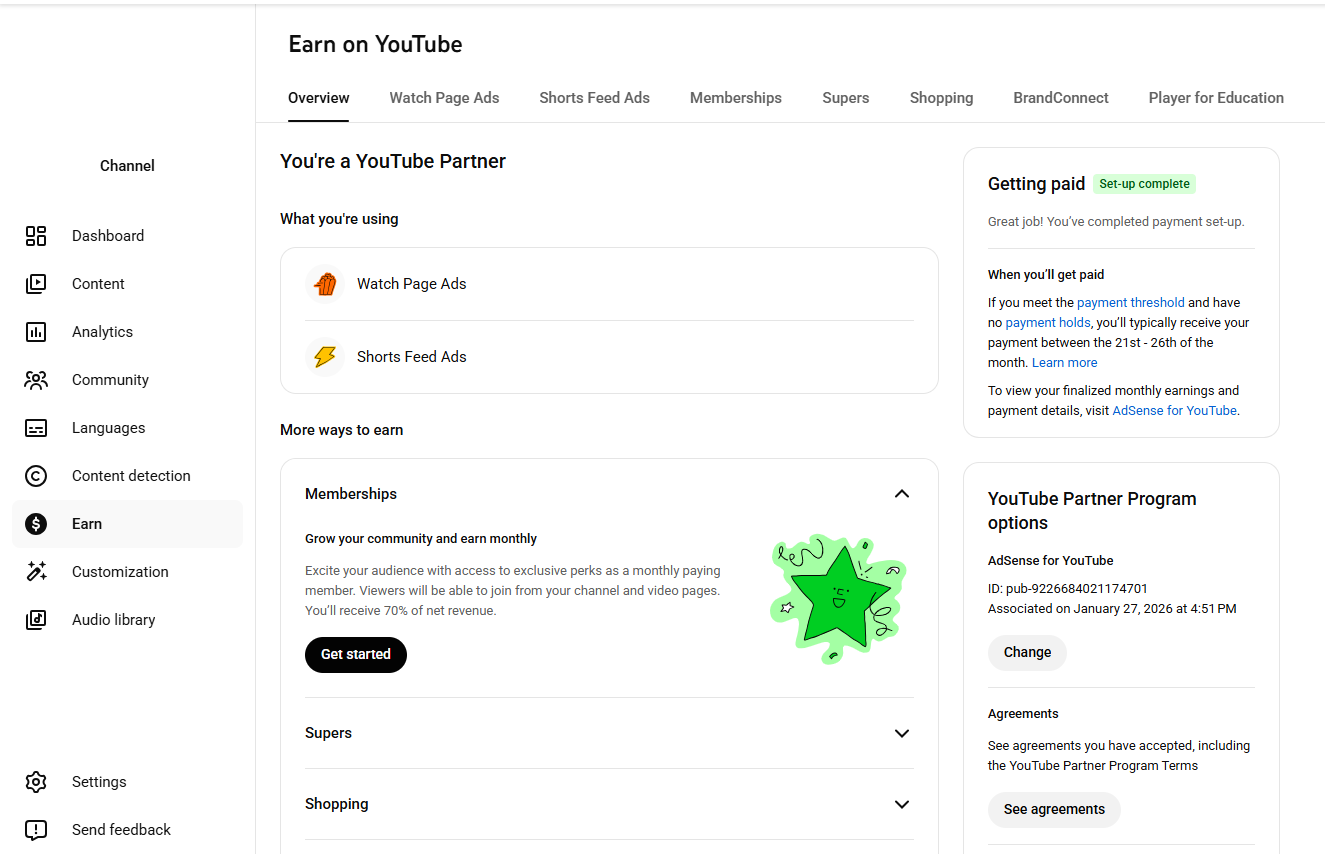
Task: Click the Shorts Feed Ads lightning row
Action: click(411, 357)
